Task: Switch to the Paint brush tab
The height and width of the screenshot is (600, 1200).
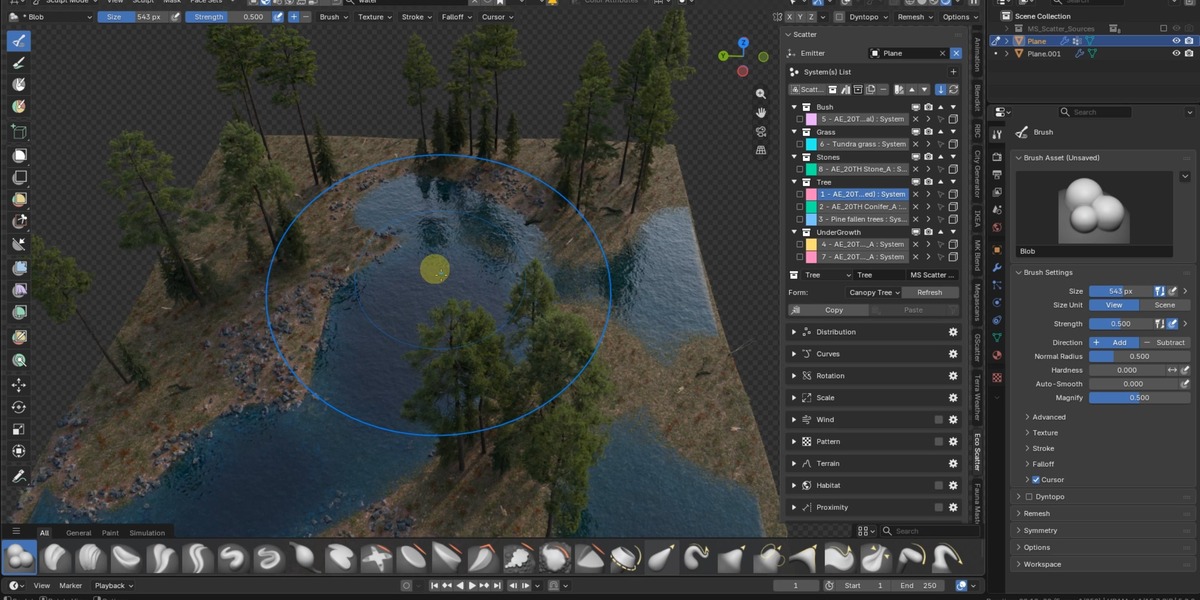Action: pos(110,533)
